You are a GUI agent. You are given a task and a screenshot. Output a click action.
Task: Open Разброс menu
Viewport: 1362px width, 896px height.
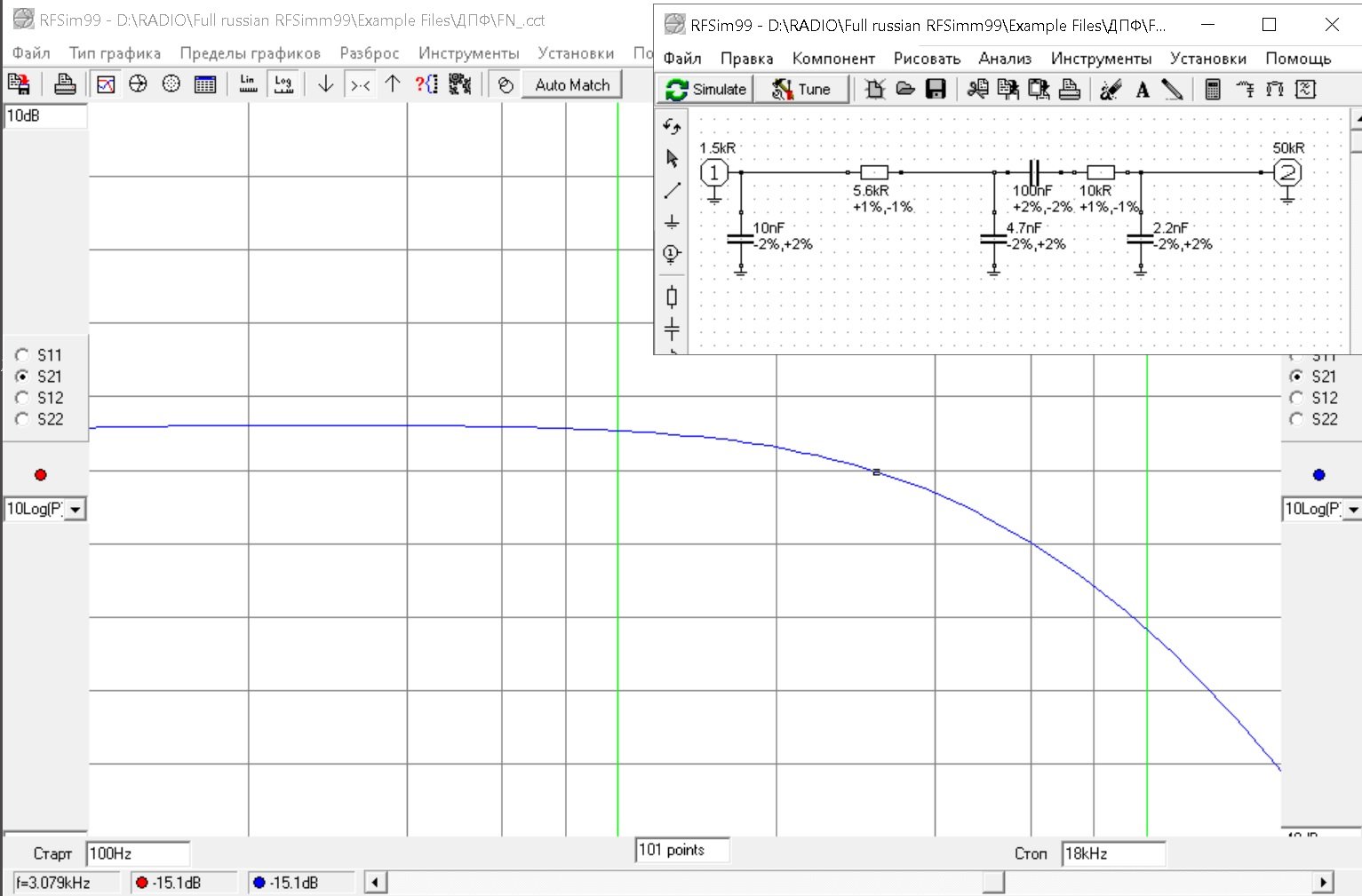370,53
